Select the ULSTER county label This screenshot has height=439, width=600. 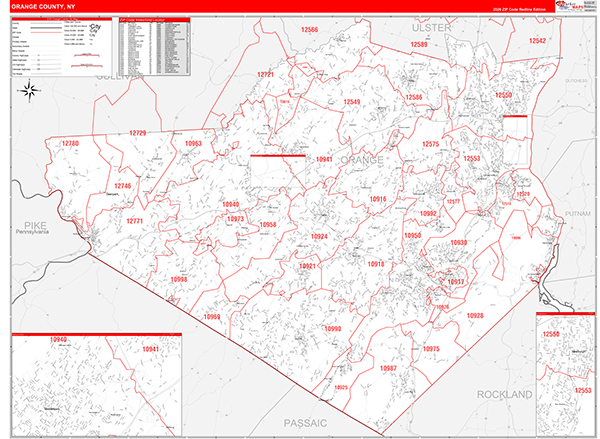click(x=431, y=28)
